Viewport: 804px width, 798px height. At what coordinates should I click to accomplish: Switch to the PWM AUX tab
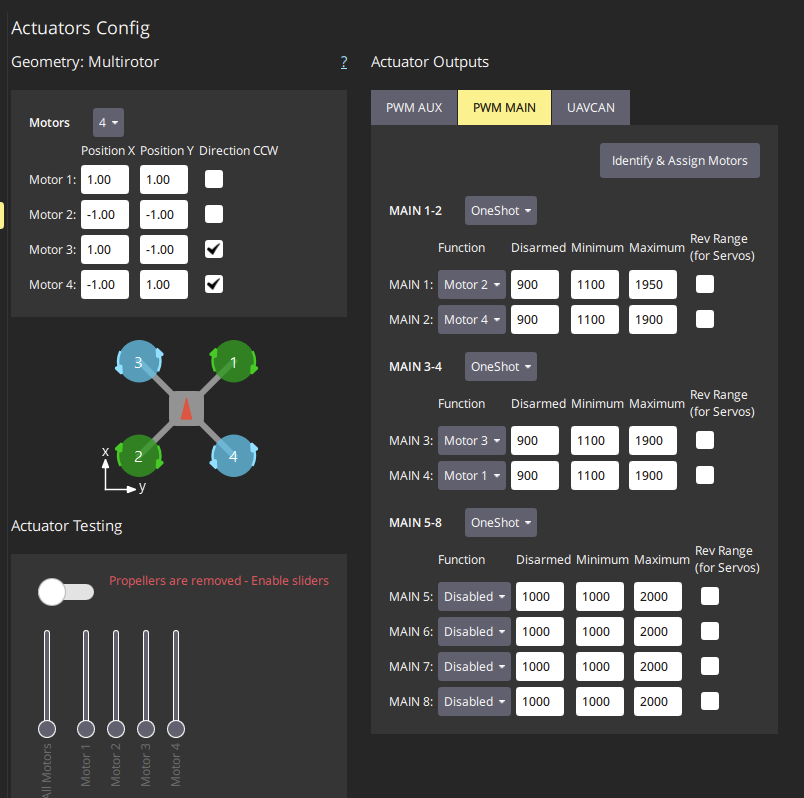414,107
